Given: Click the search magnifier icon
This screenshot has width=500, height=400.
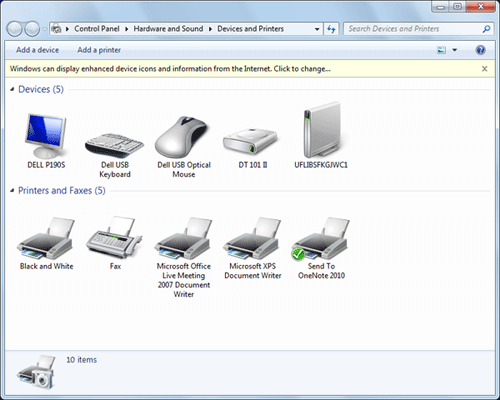Looking at the screenshot, I should (x=486, y=29).
